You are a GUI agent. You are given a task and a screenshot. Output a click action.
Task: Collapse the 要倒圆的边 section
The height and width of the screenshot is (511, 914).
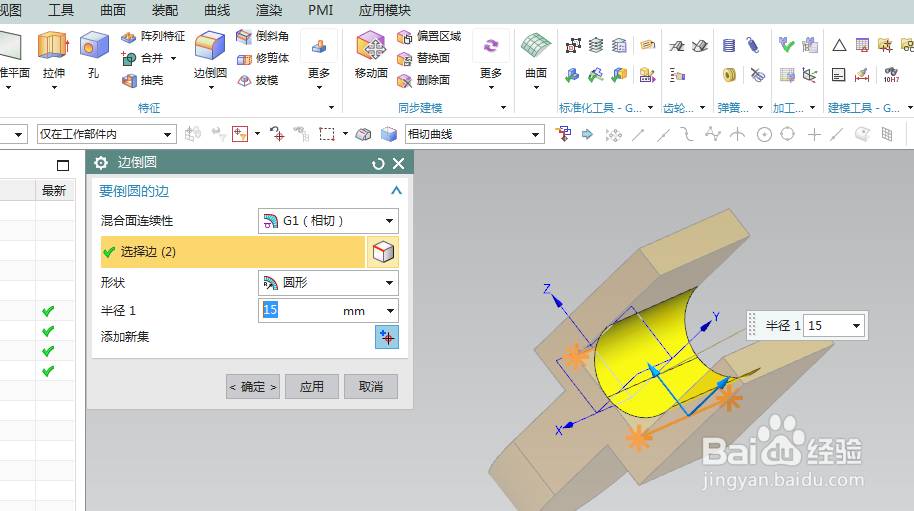pos(396,191)
